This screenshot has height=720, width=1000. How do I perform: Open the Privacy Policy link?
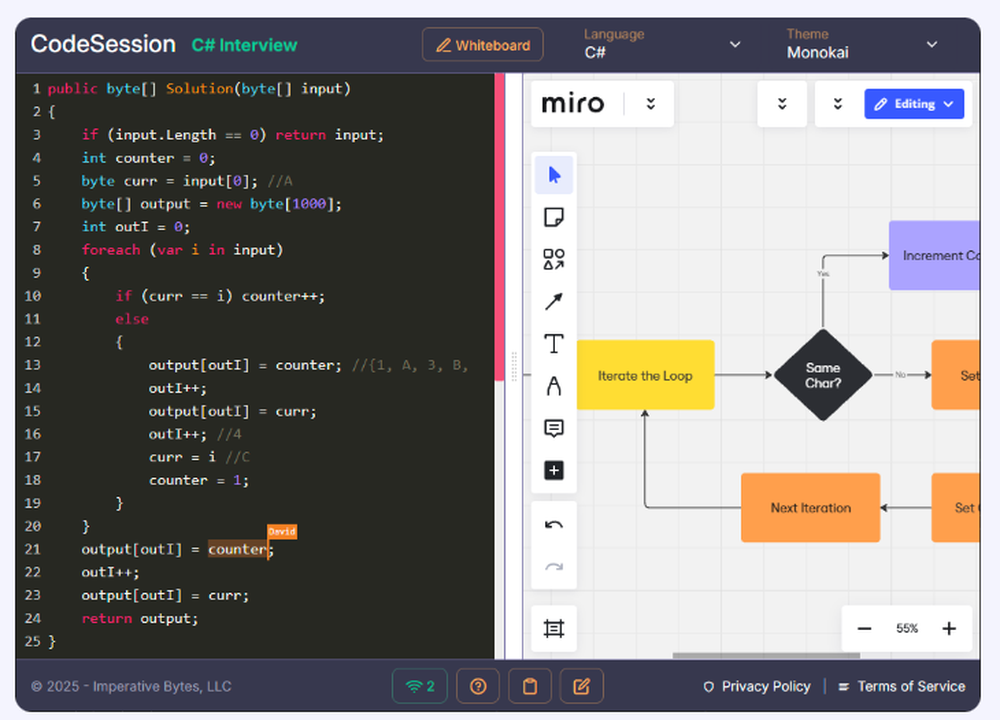tap(757, 686)
